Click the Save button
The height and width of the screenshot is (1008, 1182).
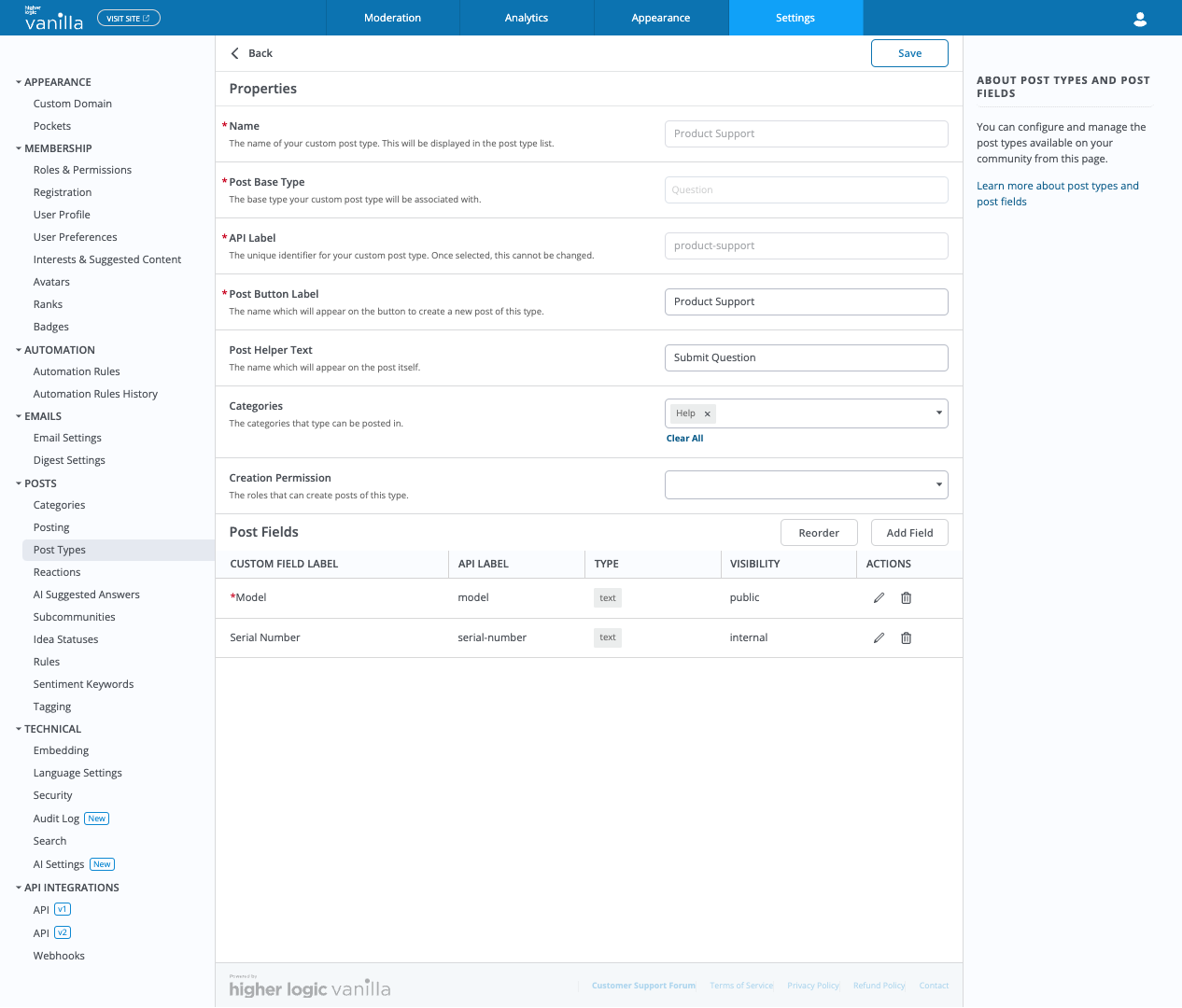(909, 53)
